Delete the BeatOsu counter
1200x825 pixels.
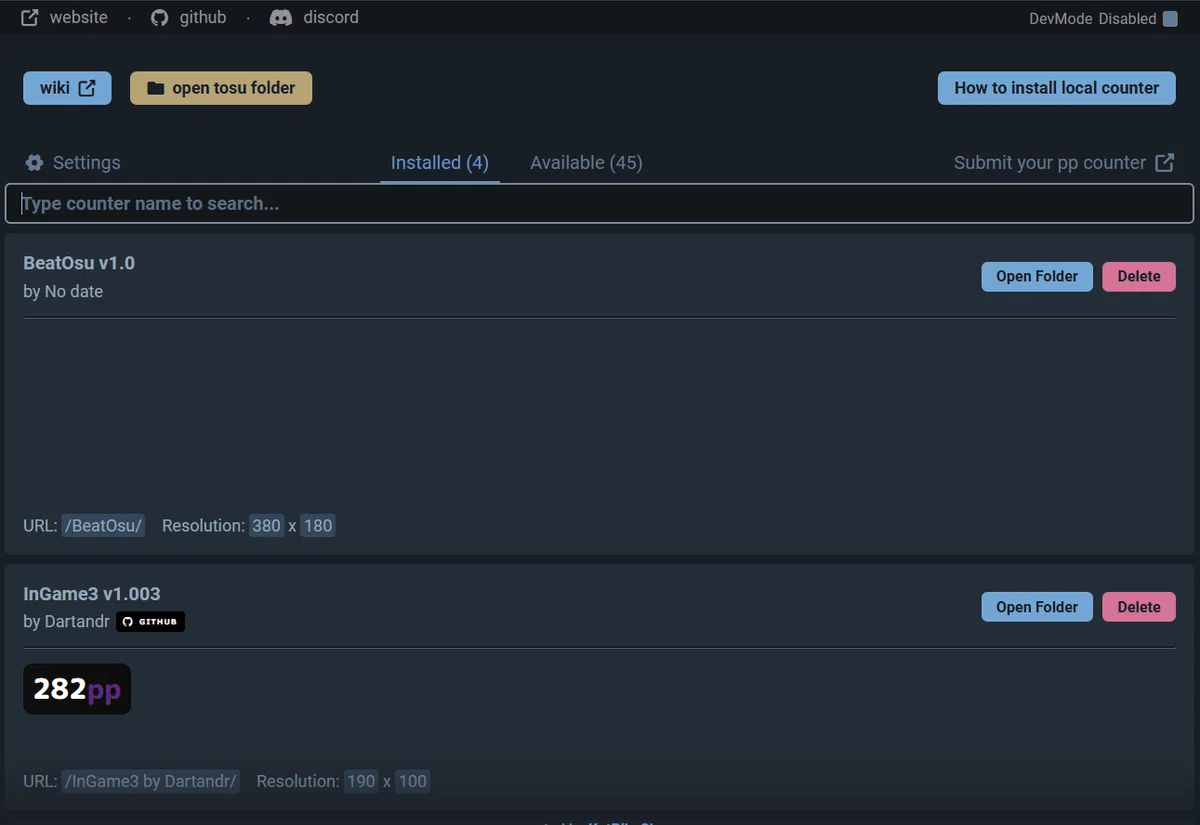pyautogui.click(x=1139, y=277)
